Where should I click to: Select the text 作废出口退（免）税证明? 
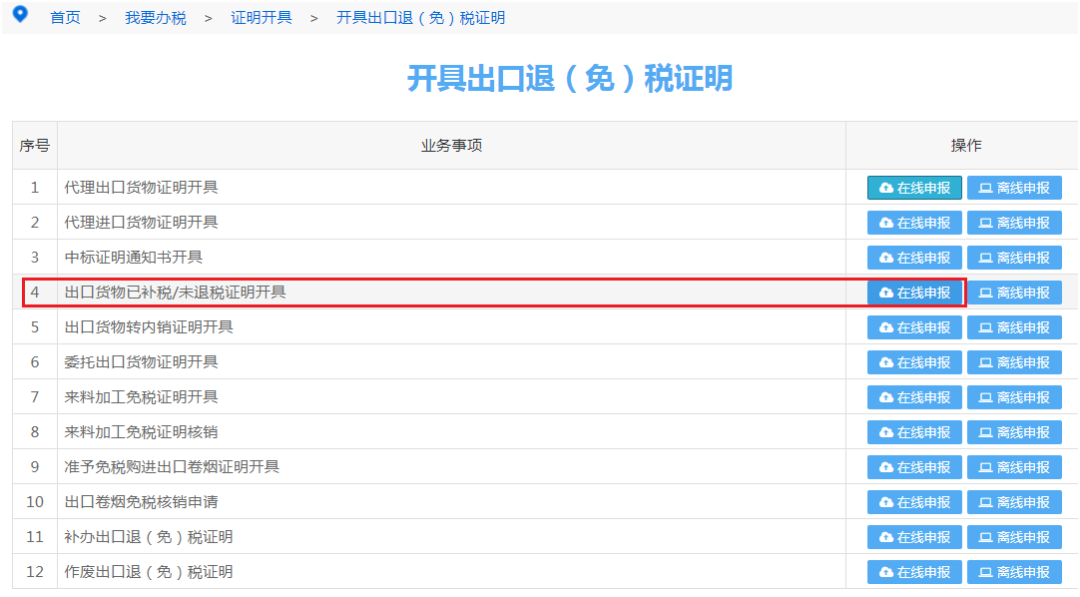click(149, 572)
